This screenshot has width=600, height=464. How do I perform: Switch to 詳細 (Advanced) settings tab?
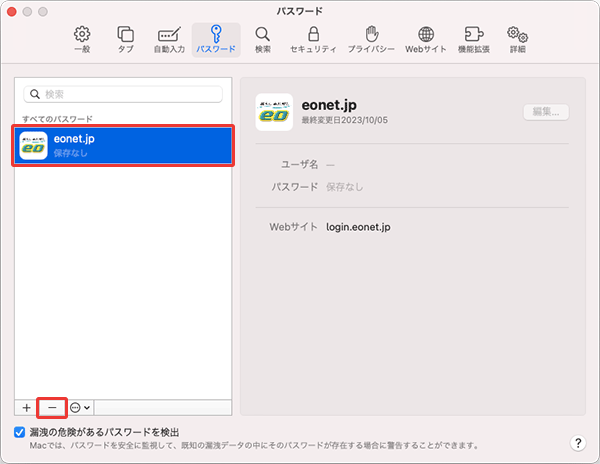(517, 39)
